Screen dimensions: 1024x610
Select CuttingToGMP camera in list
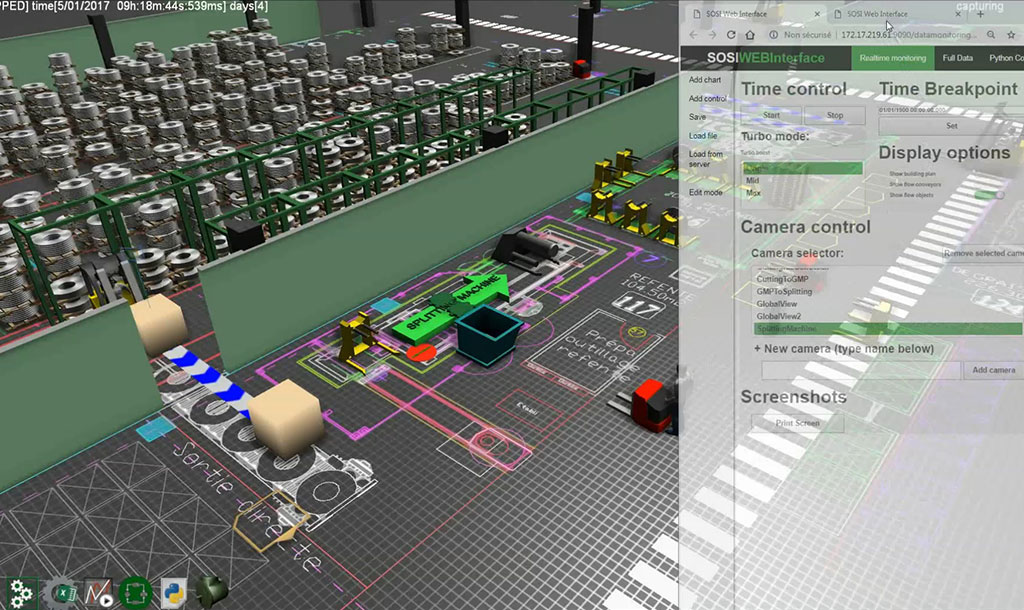coord(783,279)
